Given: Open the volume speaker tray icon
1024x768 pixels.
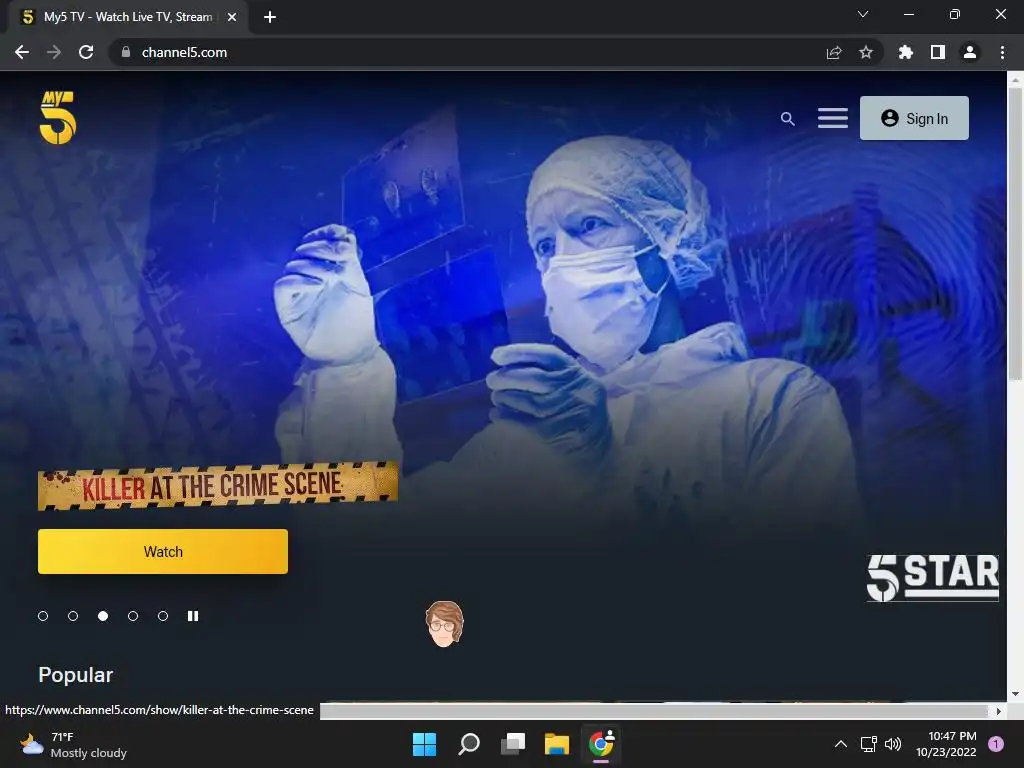Looking at the screenshot, I should click(x=893, y=744).
